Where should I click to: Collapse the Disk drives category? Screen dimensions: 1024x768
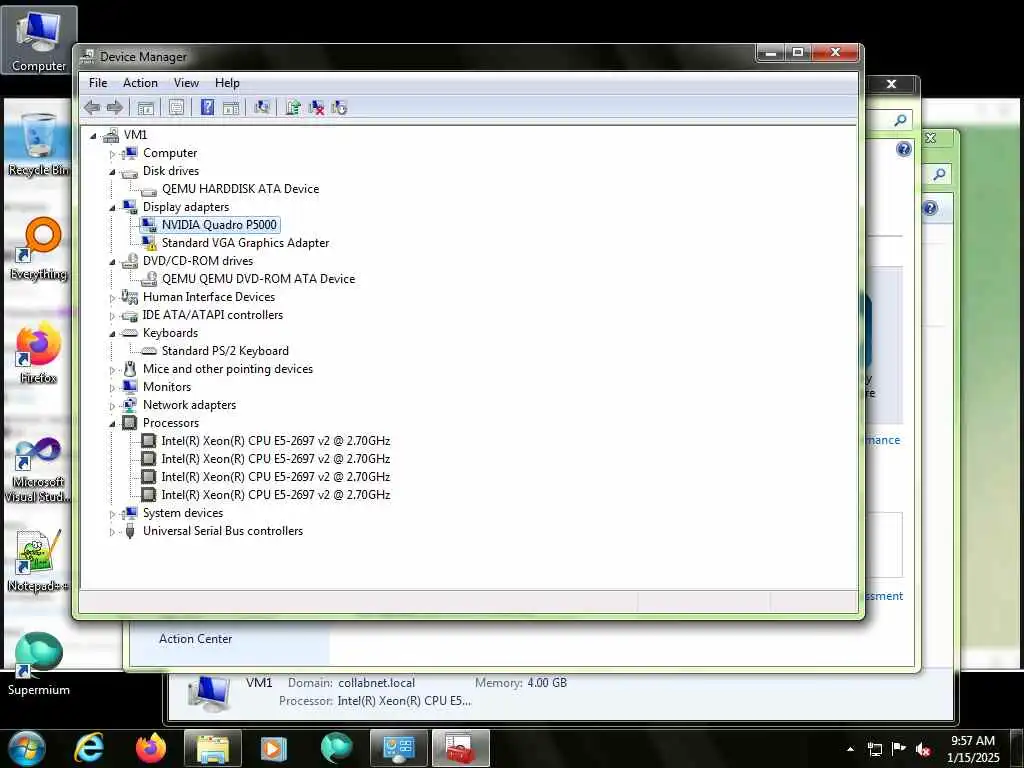(112, 172)
